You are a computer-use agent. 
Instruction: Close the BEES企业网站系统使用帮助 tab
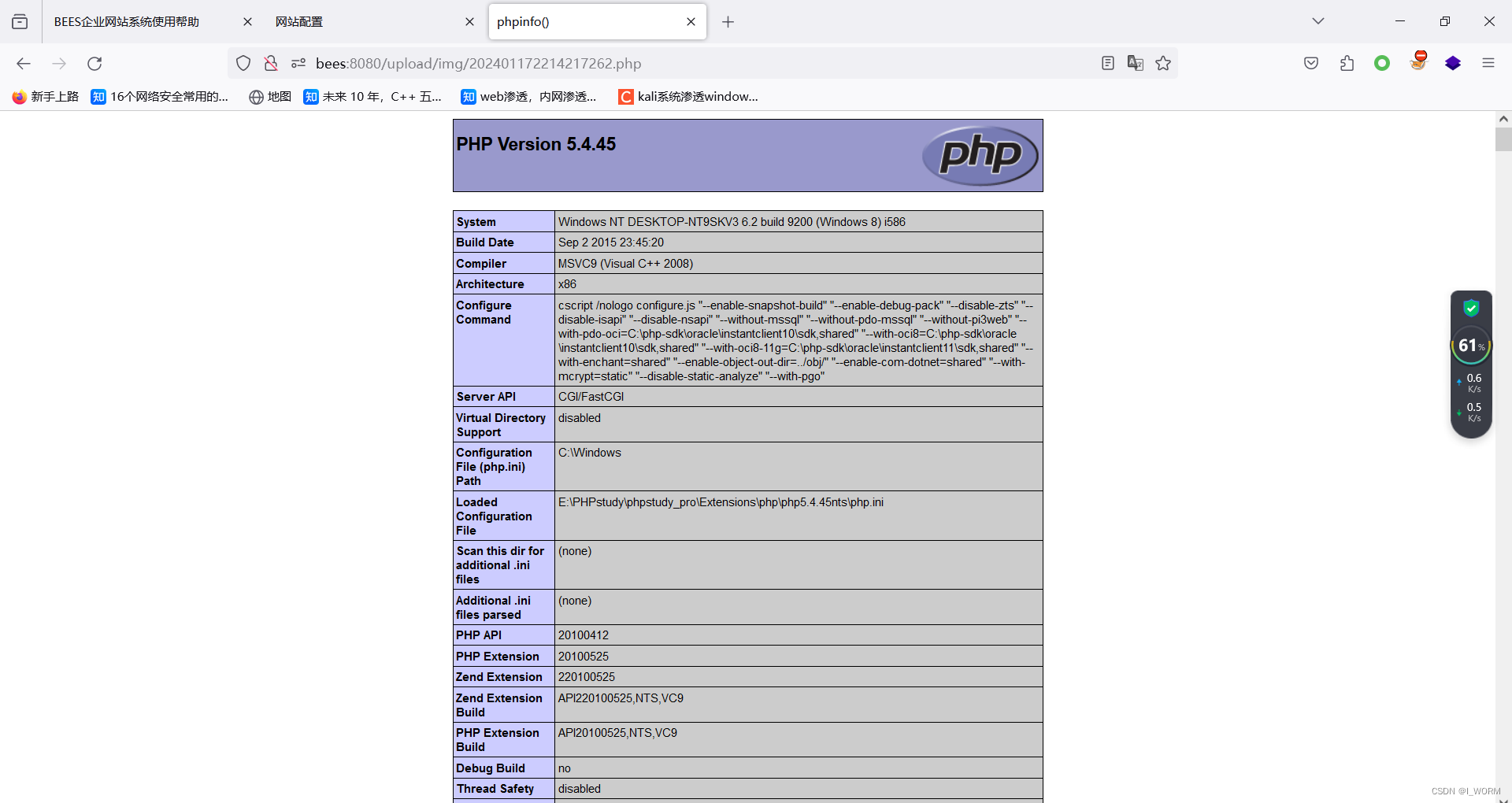[247, 22]
